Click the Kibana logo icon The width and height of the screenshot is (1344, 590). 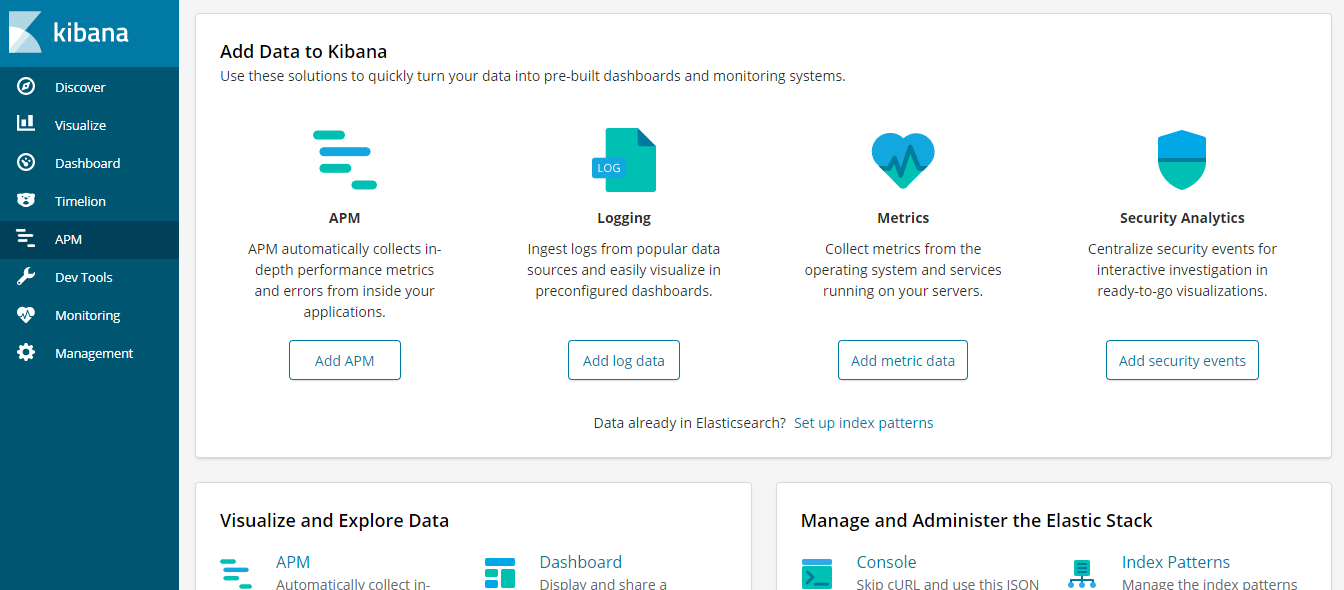tap(26, 32)
